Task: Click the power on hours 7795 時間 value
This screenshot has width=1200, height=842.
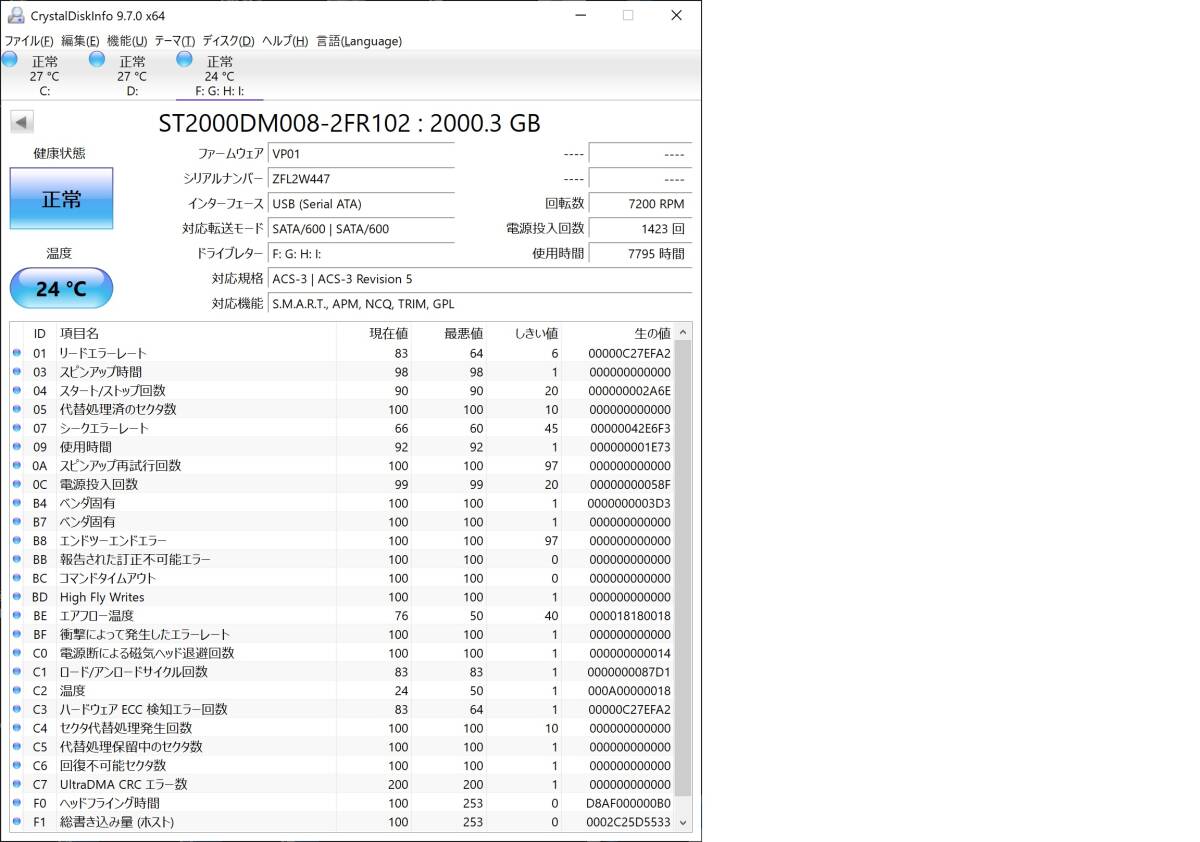Action: [640, 254]
